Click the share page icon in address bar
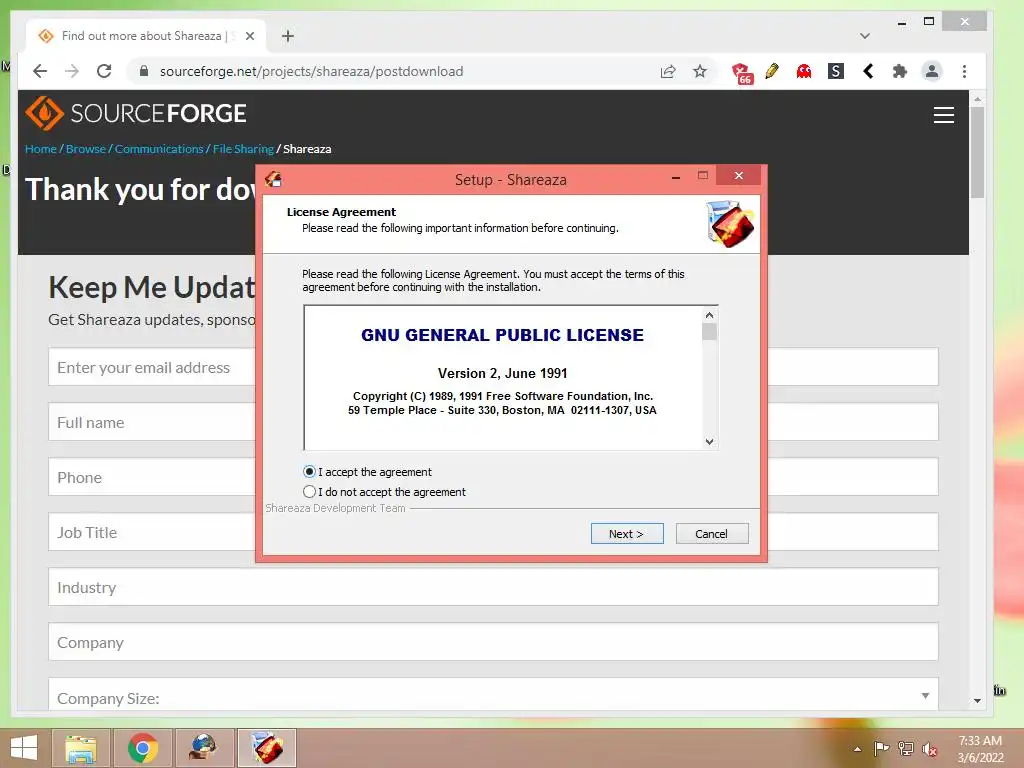The height and width of the screenshot is (768, 1024). coord(667,71)
